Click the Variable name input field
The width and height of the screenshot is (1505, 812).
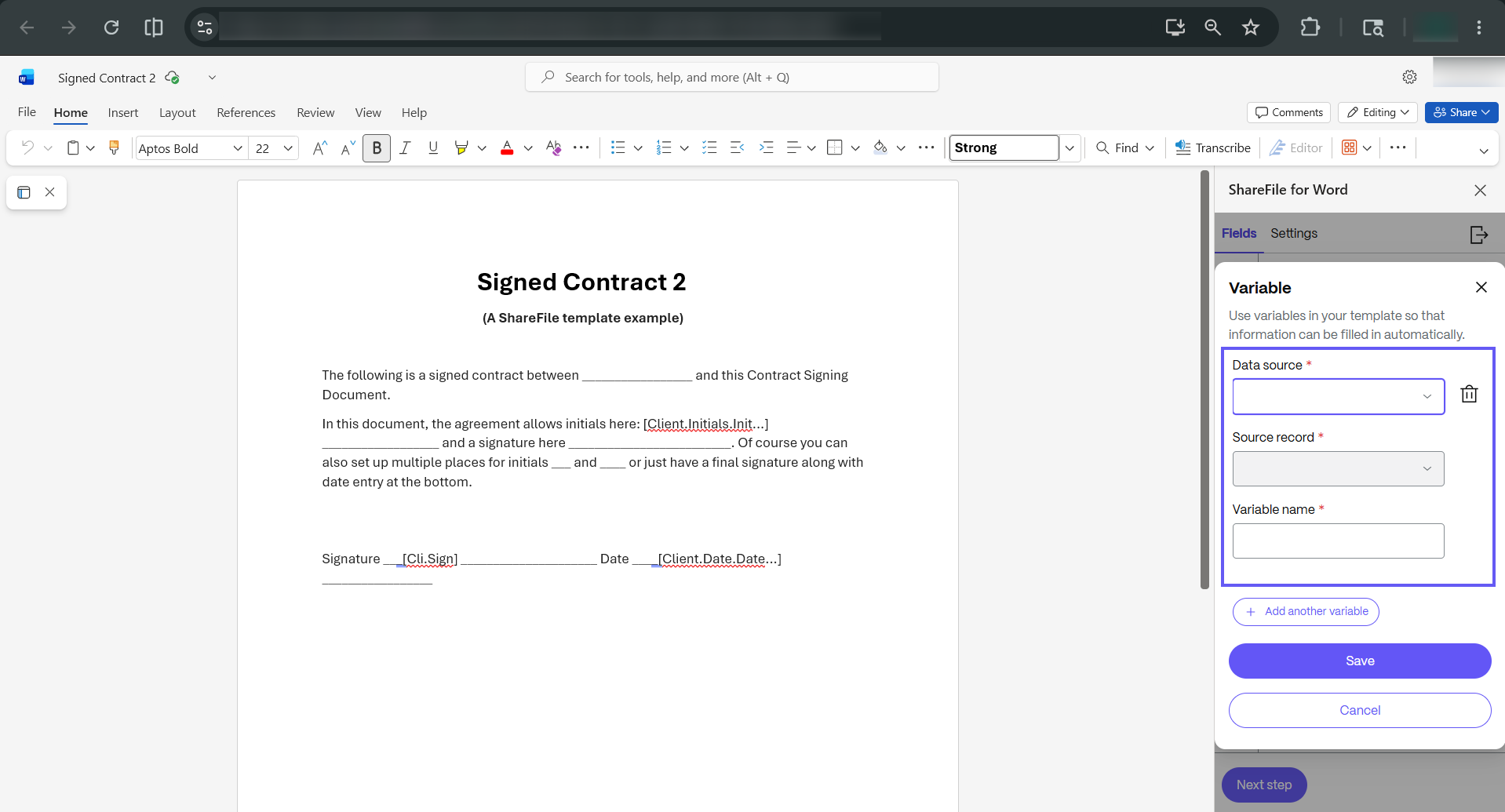[1338, 541]
